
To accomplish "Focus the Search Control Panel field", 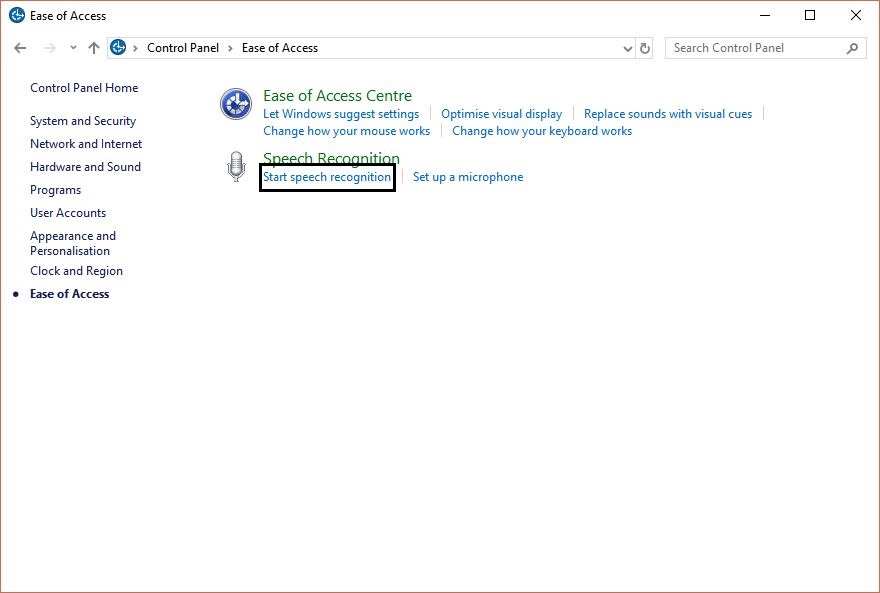I will (x=766, y=48).
